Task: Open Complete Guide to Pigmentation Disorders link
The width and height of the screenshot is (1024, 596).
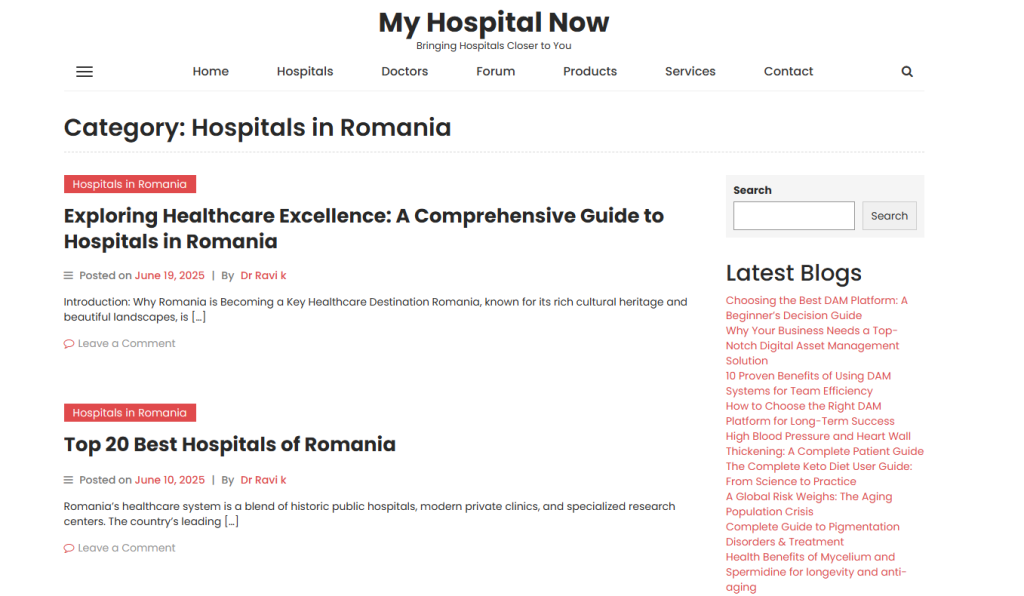Action: (812, 534)
